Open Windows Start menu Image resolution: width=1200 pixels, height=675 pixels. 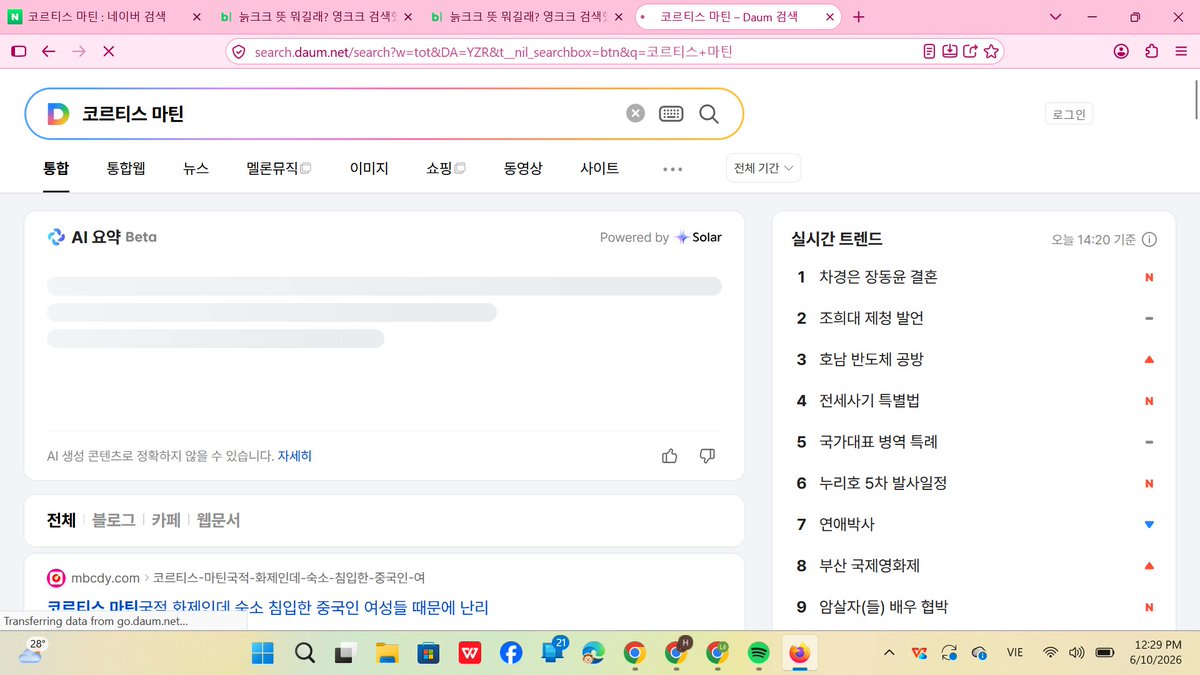[263, 654]
